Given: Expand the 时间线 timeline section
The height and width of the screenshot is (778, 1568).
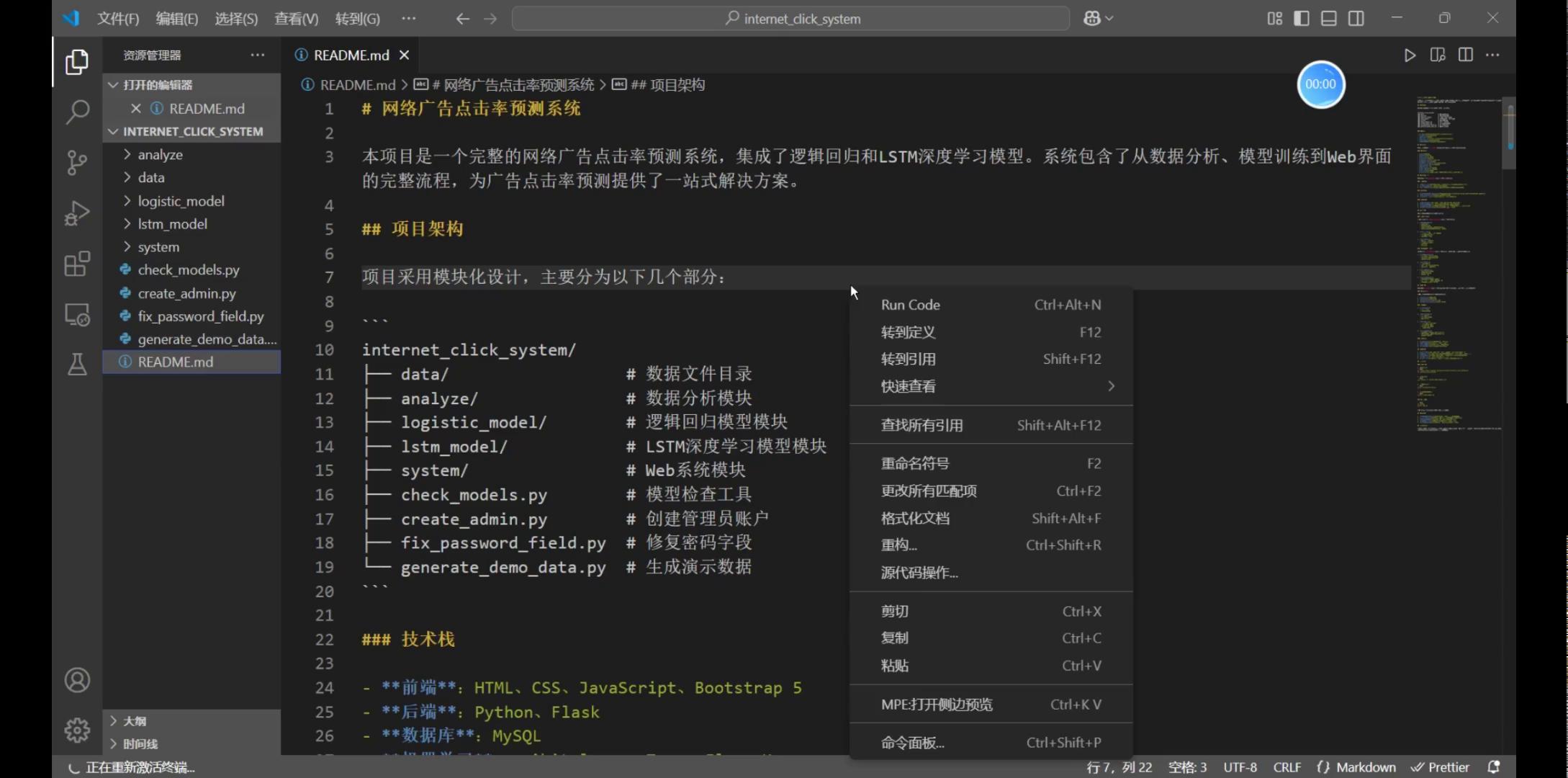Looking at the screenshot, I should [x=192, y=744].
